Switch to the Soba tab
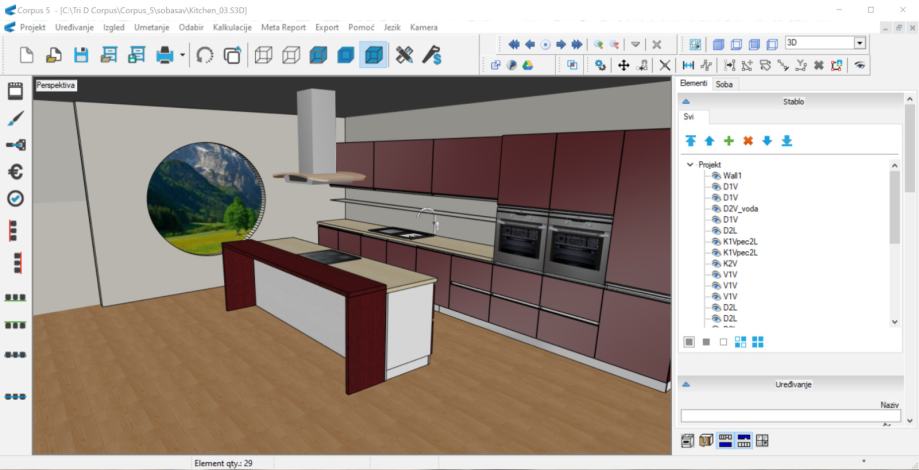Image resolution: width=919 pixels, height=470 pixels. pos(724,84)
